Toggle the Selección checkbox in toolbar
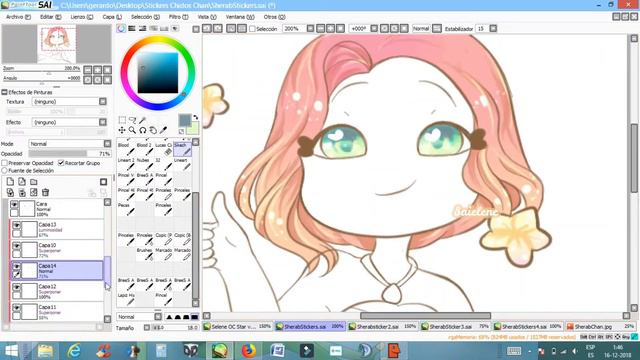The image size is (640, 360). [252, 29]
